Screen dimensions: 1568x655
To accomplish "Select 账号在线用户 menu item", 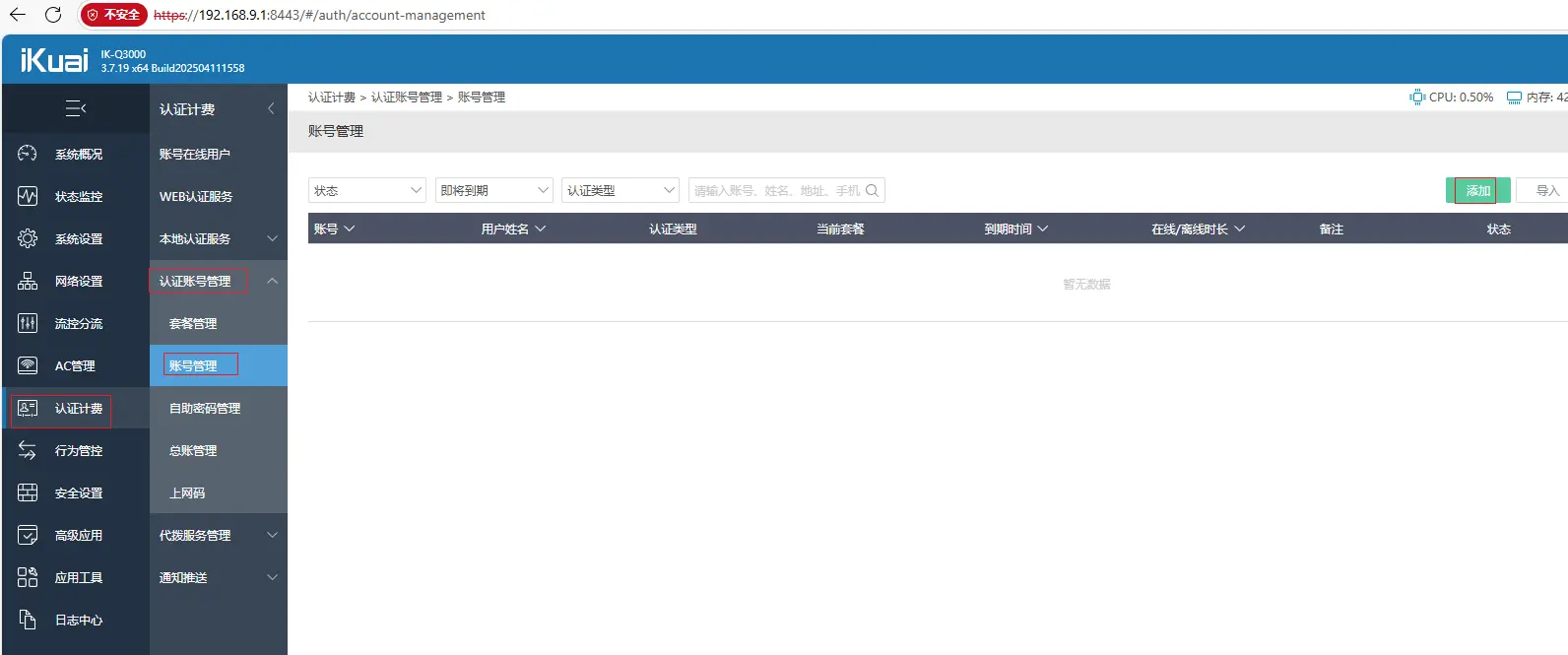I will pos(195,154).
